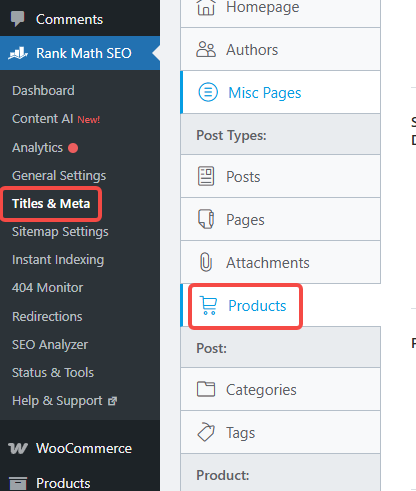The image size is (416, 491).
Task: Open Status & Tools page
Action: [x=53, y=373]
